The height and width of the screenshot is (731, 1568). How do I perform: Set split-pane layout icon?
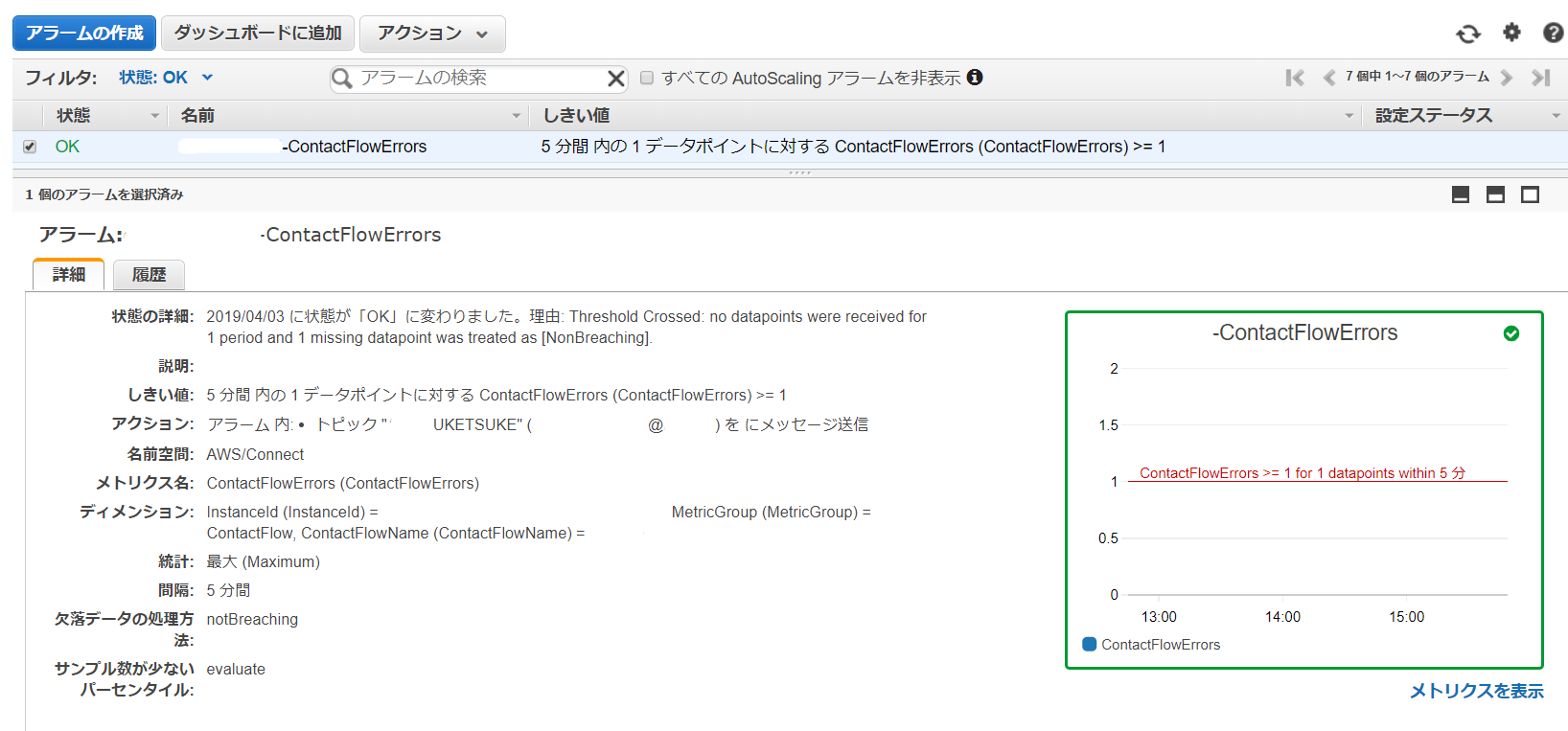tap(1495, 194)
